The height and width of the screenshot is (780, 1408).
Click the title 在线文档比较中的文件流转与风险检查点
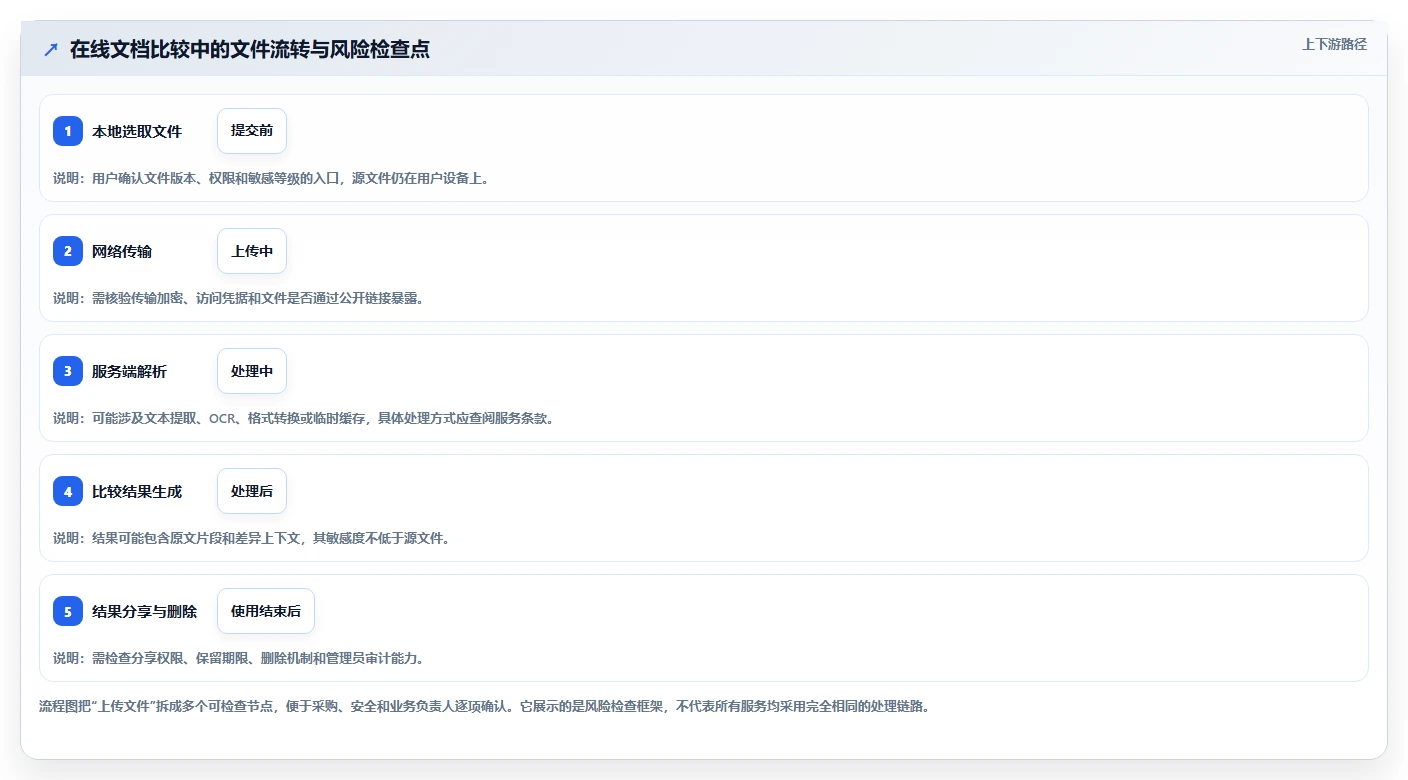coord(250,49)
